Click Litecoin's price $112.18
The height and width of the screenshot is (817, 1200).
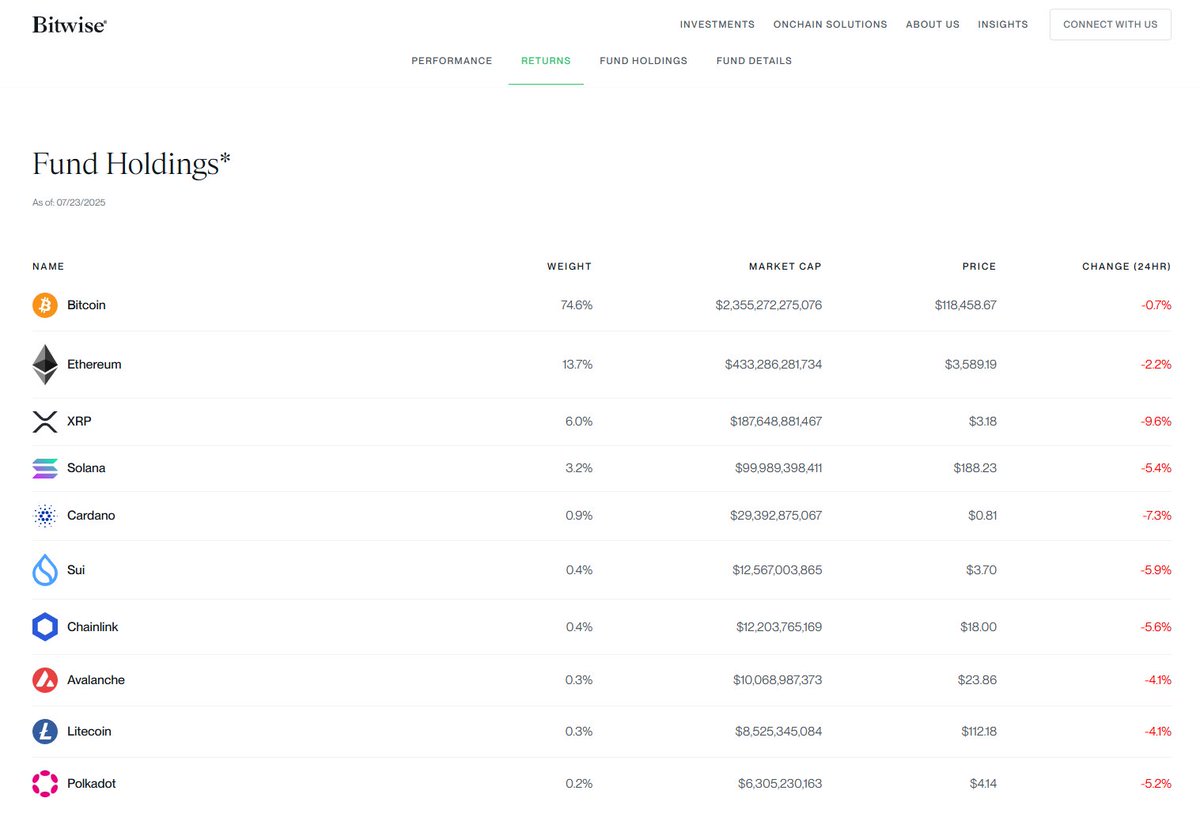click(977, 732)
